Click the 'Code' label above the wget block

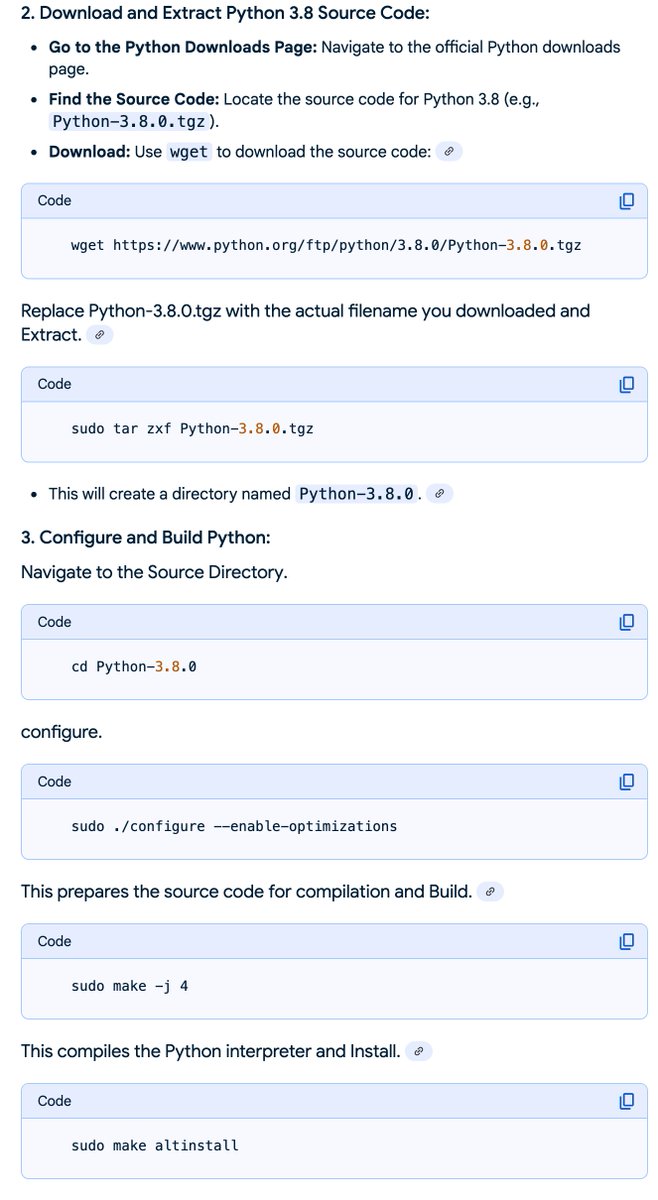pos(54,201)
